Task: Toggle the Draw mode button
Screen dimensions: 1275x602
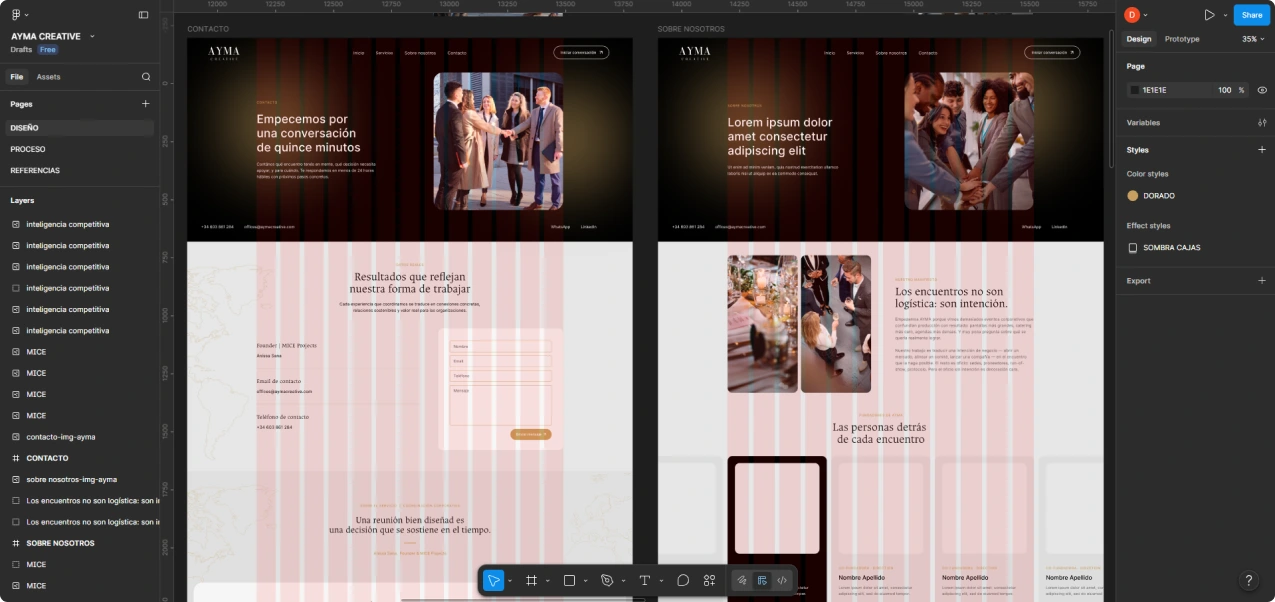Action: 741,580
